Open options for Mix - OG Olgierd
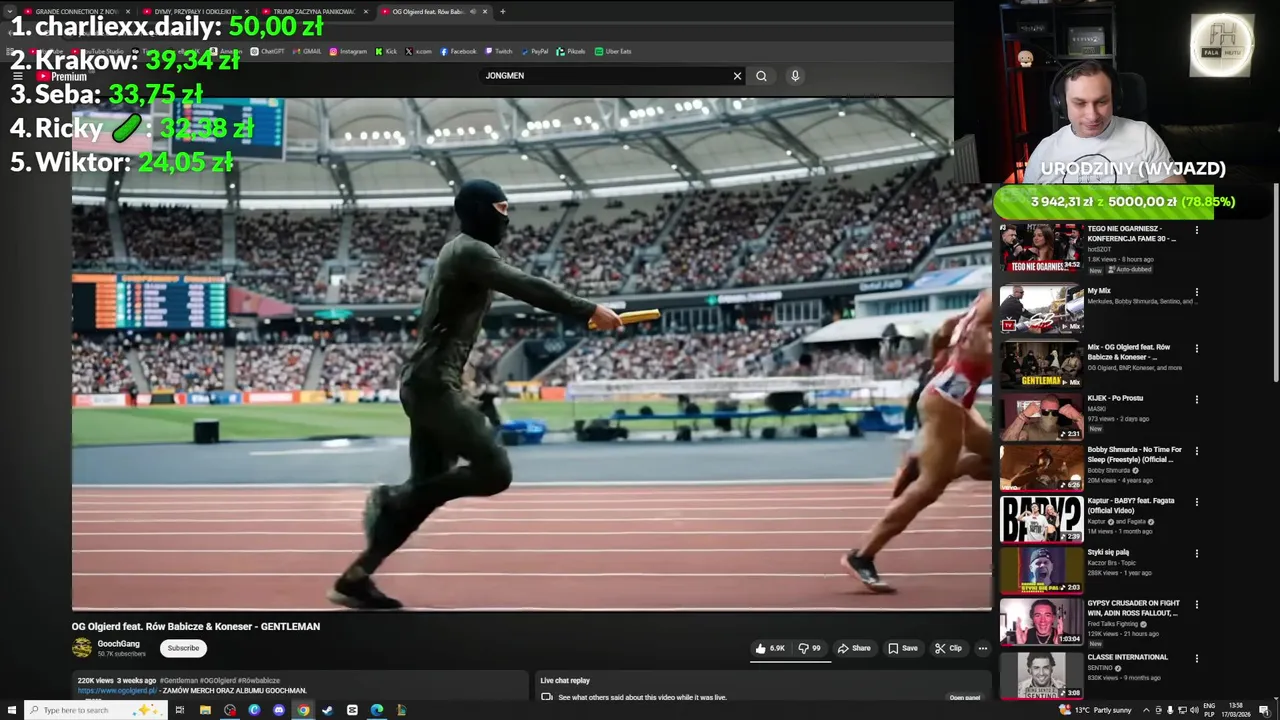1280x720 pixels. pyautogui.click(x=1196, y=348)
